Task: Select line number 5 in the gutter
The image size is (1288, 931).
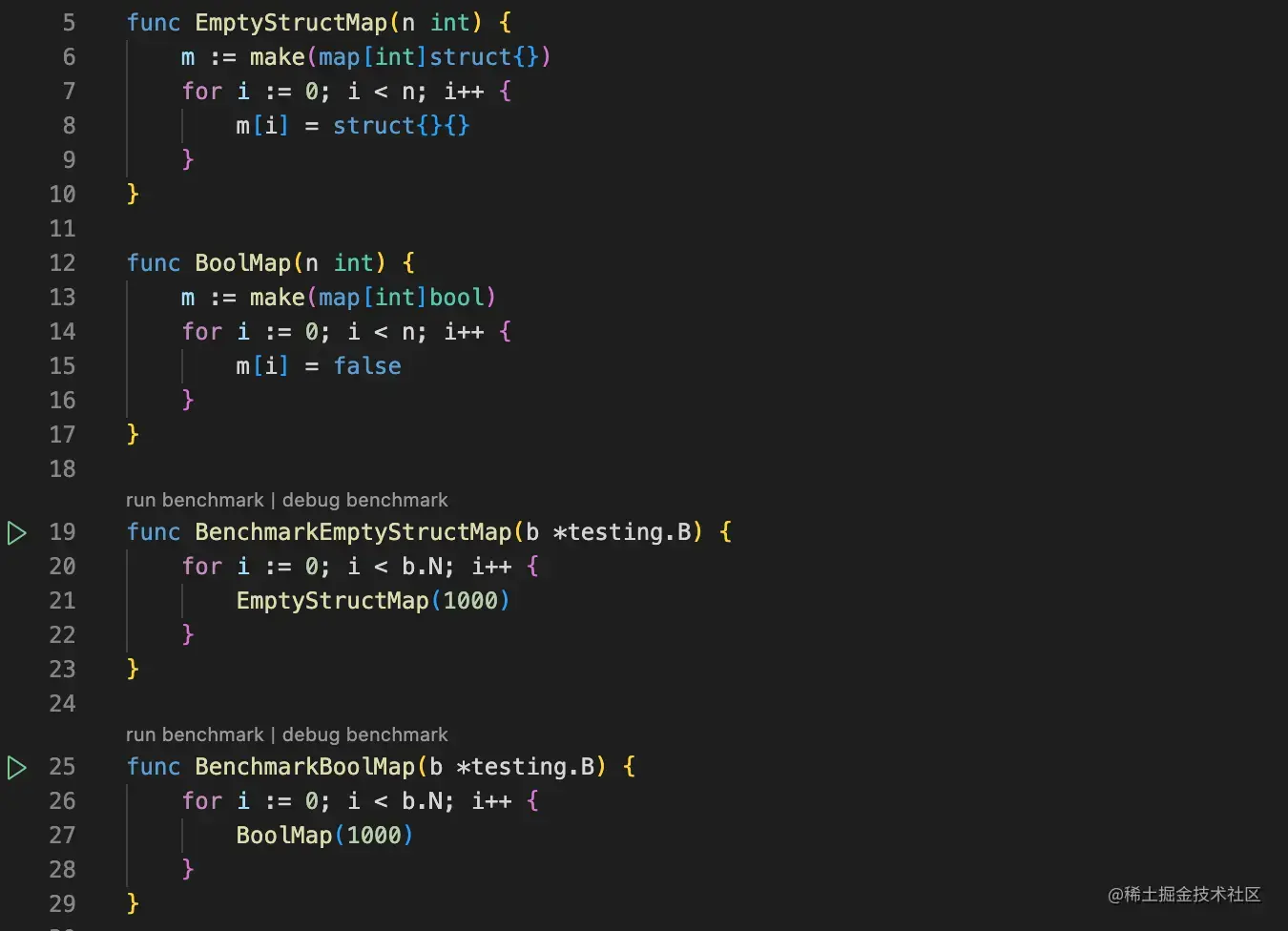Action: coord(69,23)
